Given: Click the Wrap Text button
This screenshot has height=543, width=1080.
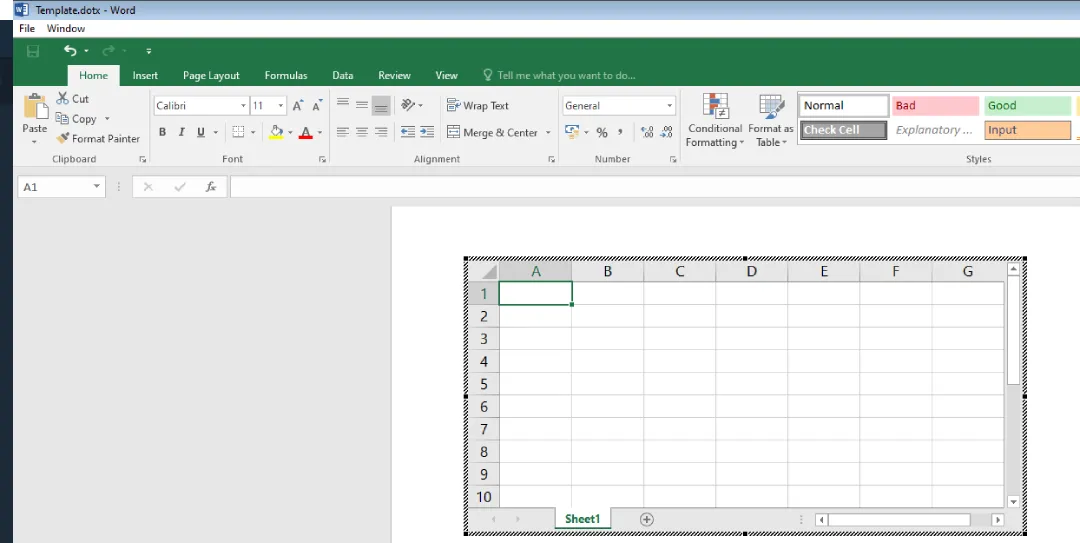Looking at the screenshot, I should click(477, 105).
